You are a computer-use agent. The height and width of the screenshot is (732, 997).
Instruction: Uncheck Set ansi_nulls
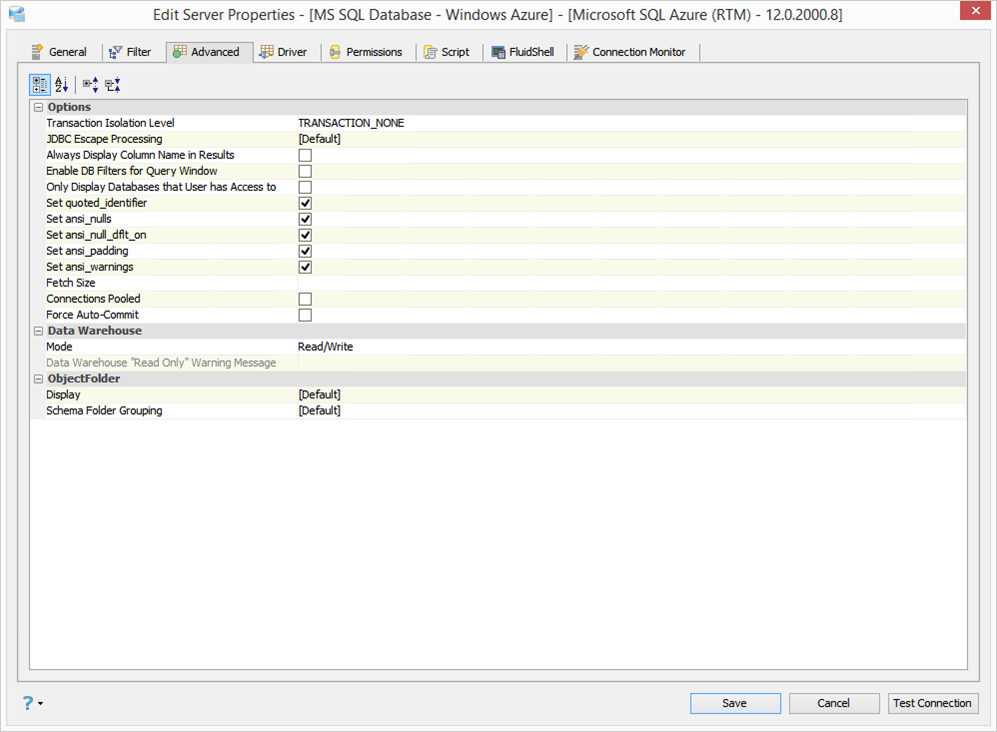coord(305,219)
